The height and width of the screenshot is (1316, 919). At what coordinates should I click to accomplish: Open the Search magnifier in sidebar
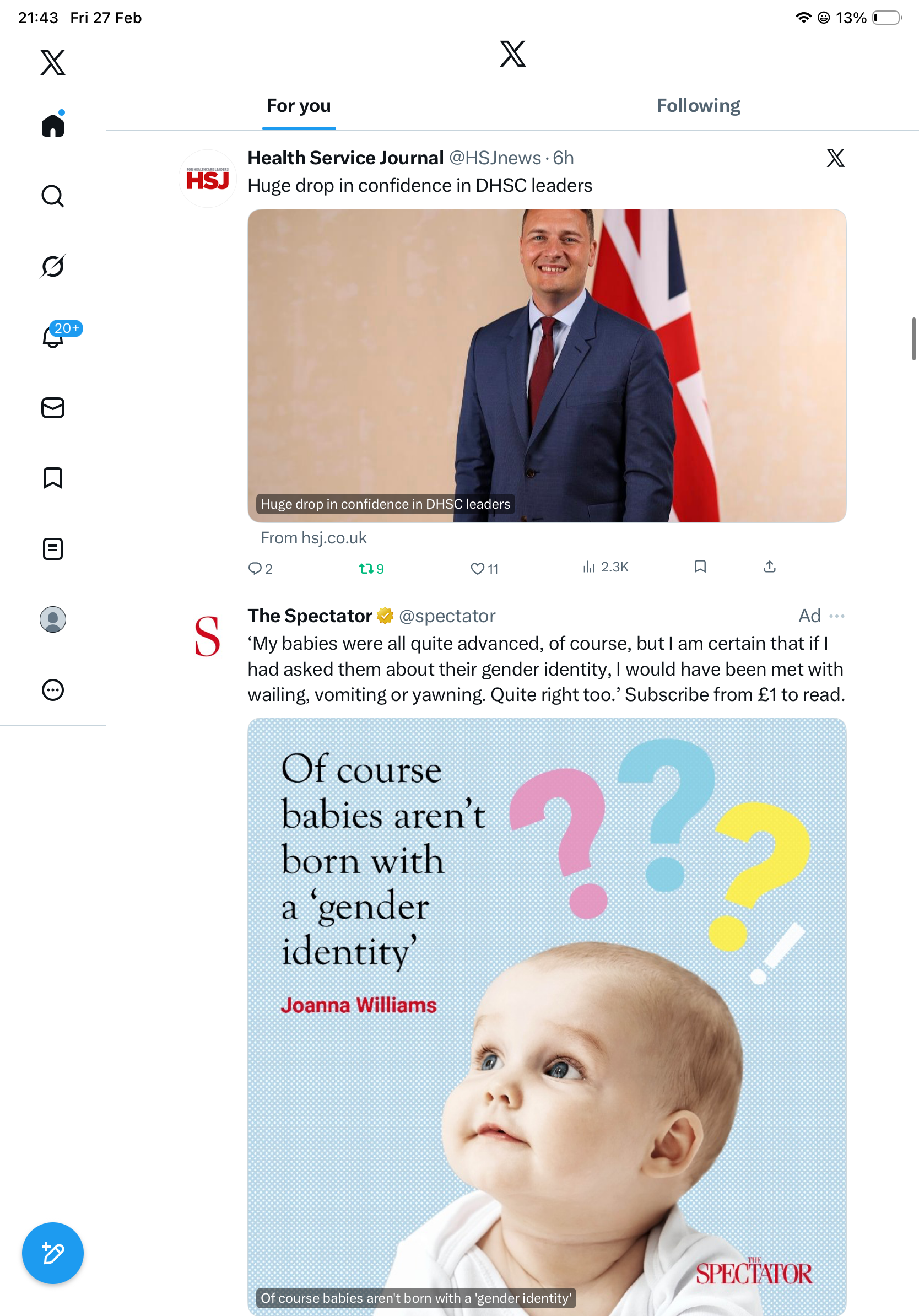pyautogui.click(x=53, y=196)
